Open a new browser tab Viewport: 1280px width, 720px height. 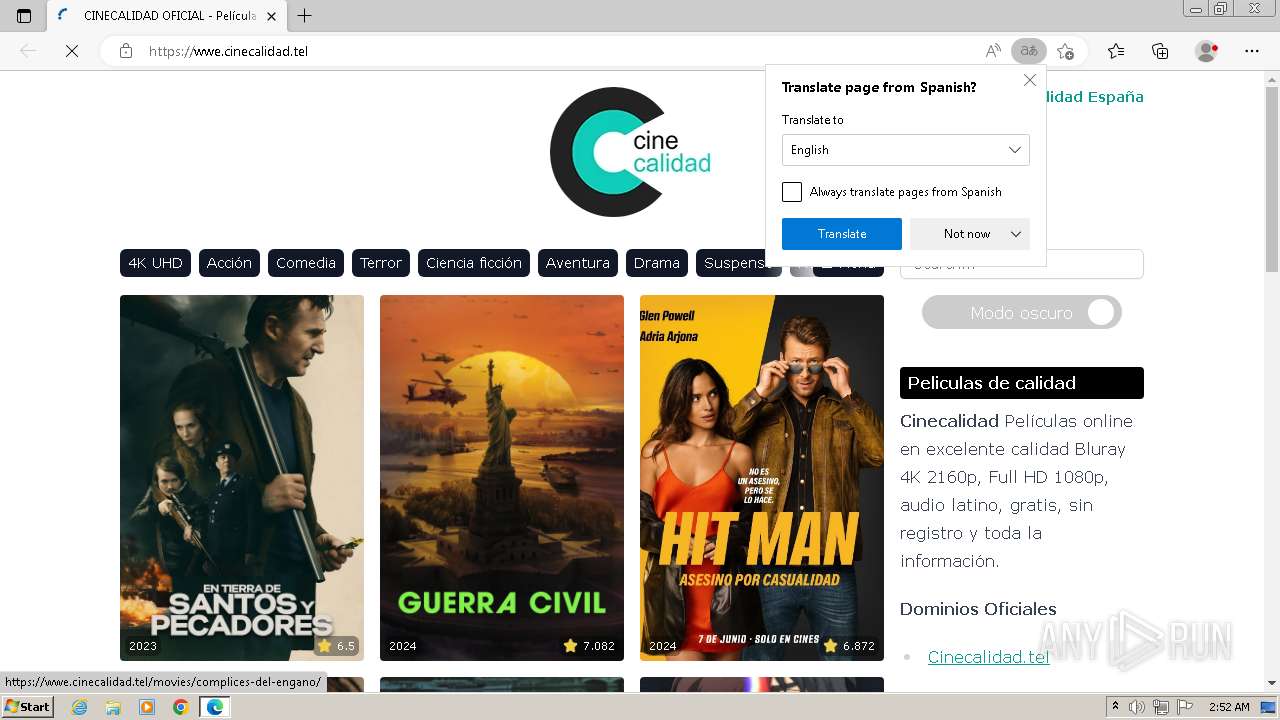click(305, 16)
